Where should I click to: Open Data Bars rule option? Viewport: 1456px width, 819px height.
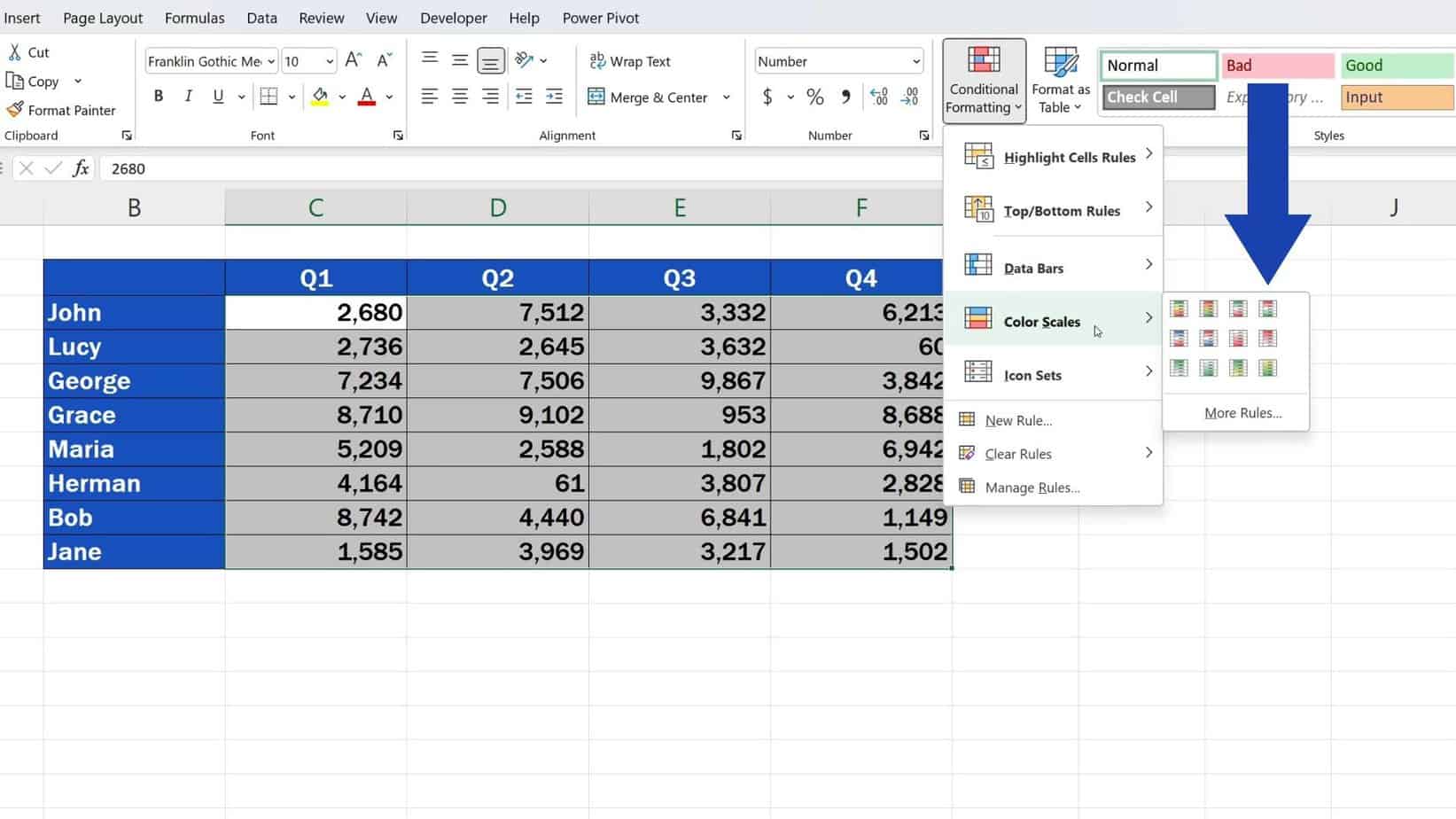[x=1032, y=268]
